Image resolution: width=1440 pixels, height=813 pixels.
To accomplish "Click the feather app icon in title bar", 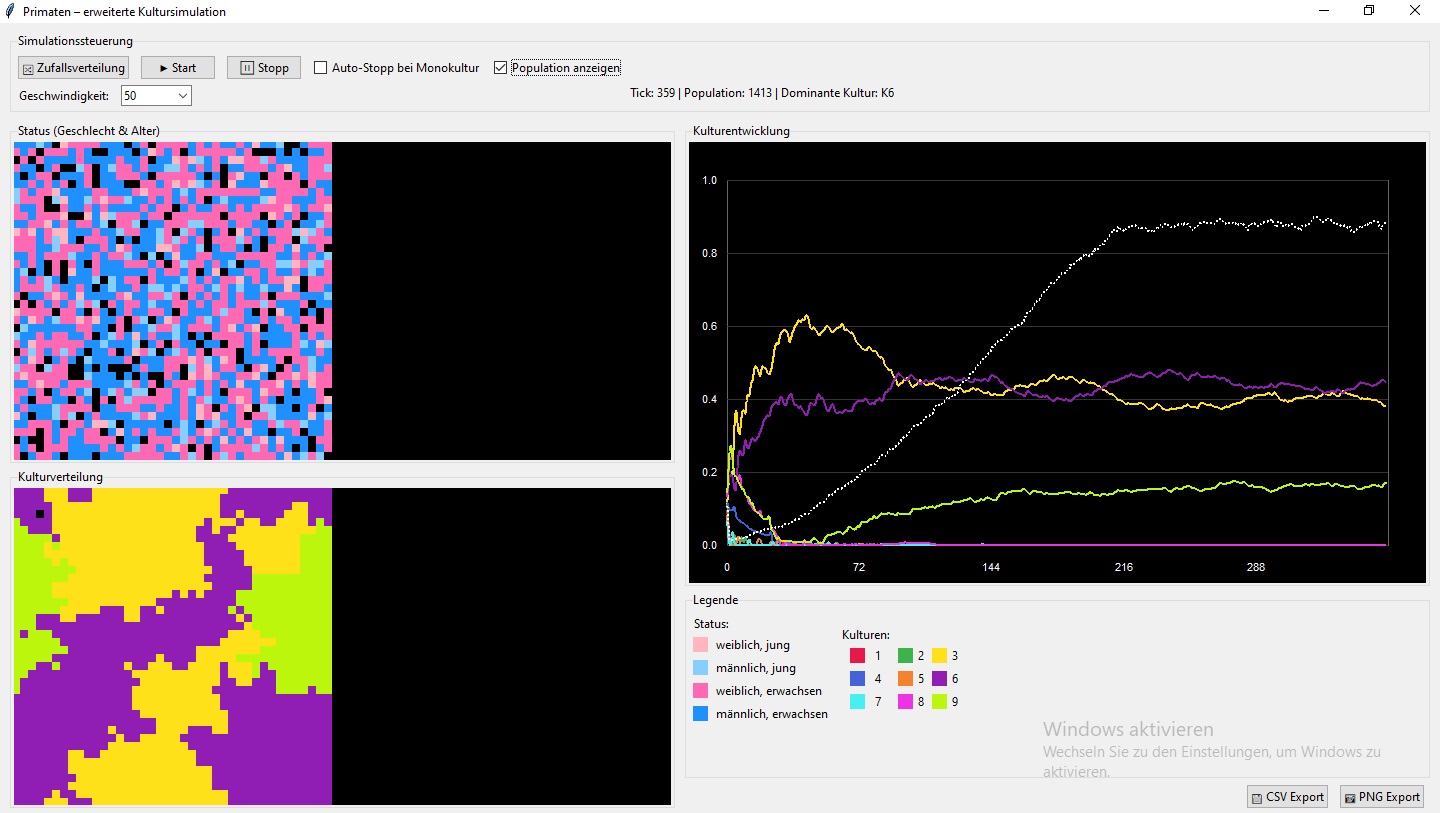I will 10,11.
